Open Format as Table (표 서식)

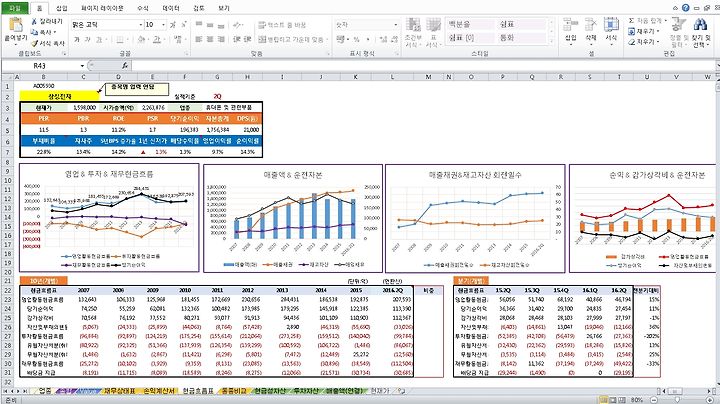pos(433,32)
